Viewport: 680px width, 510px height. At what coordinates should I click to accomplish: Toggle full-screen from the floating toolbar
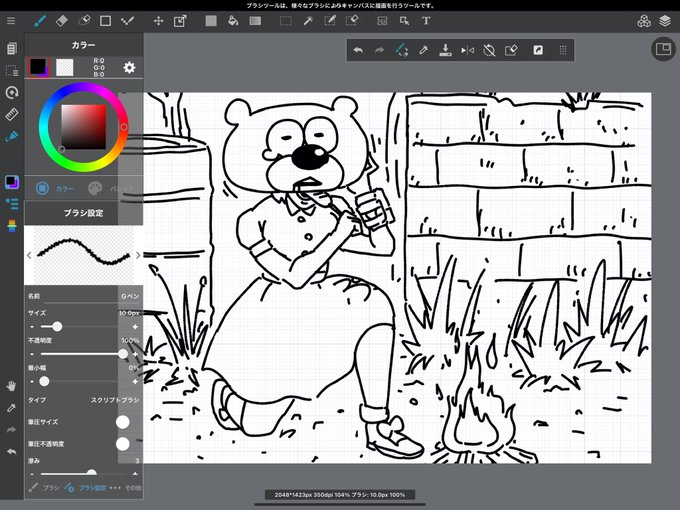[x=538, y=50]
